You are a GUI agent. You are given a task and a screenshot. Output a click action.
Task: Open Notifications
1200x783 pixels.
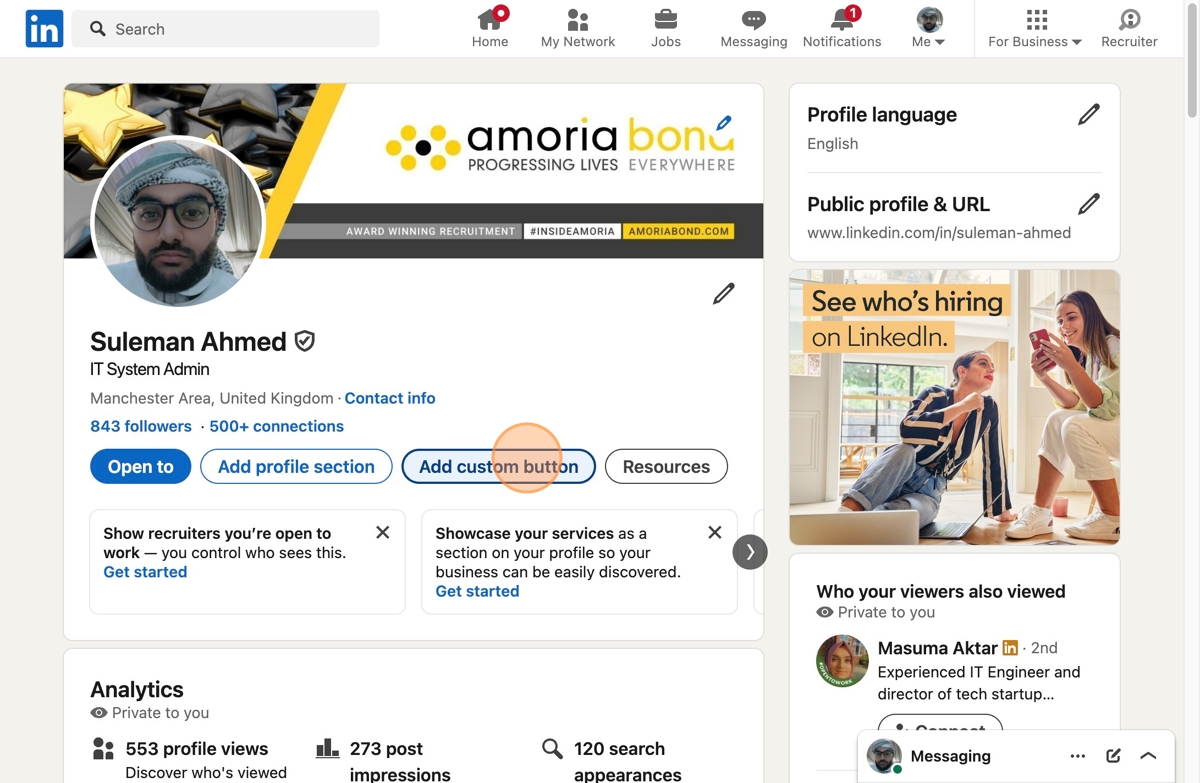pos(842,28)
